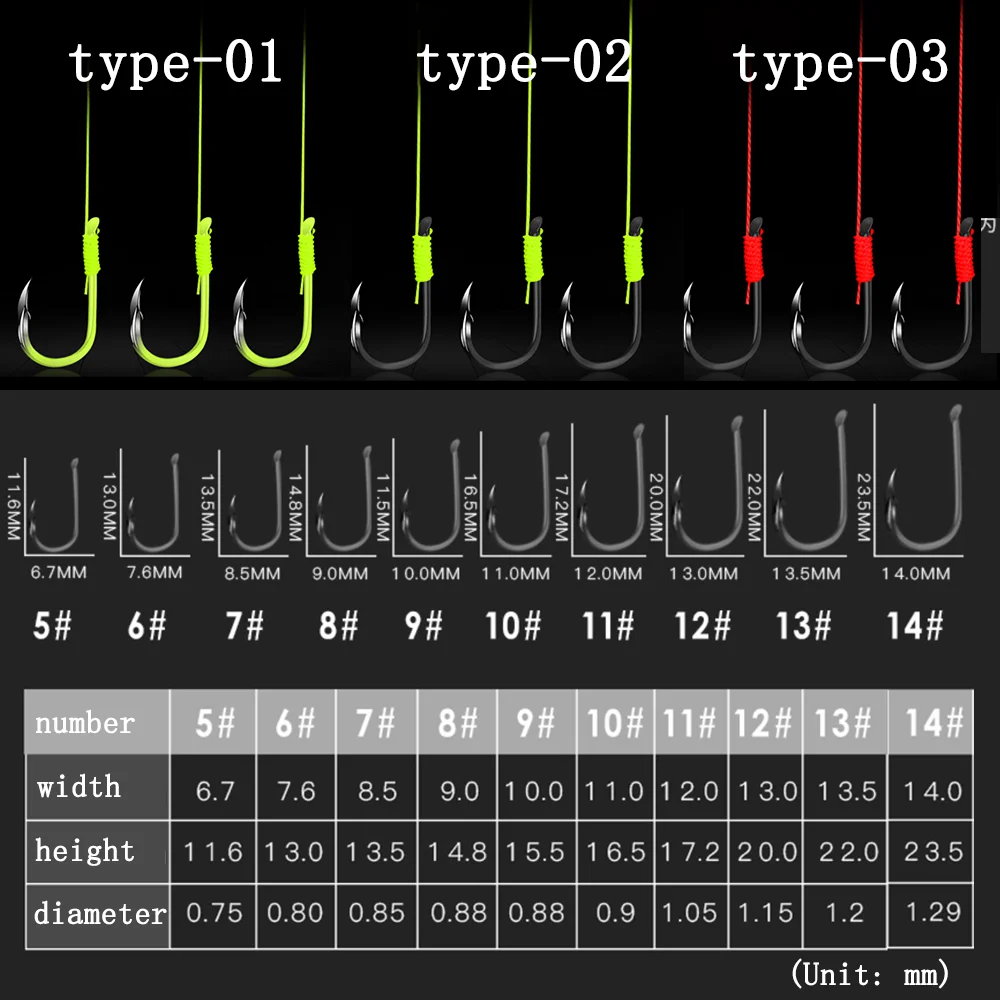Click the vertical 14.8MM height label
The image size is (1000, 1000).
295,508
